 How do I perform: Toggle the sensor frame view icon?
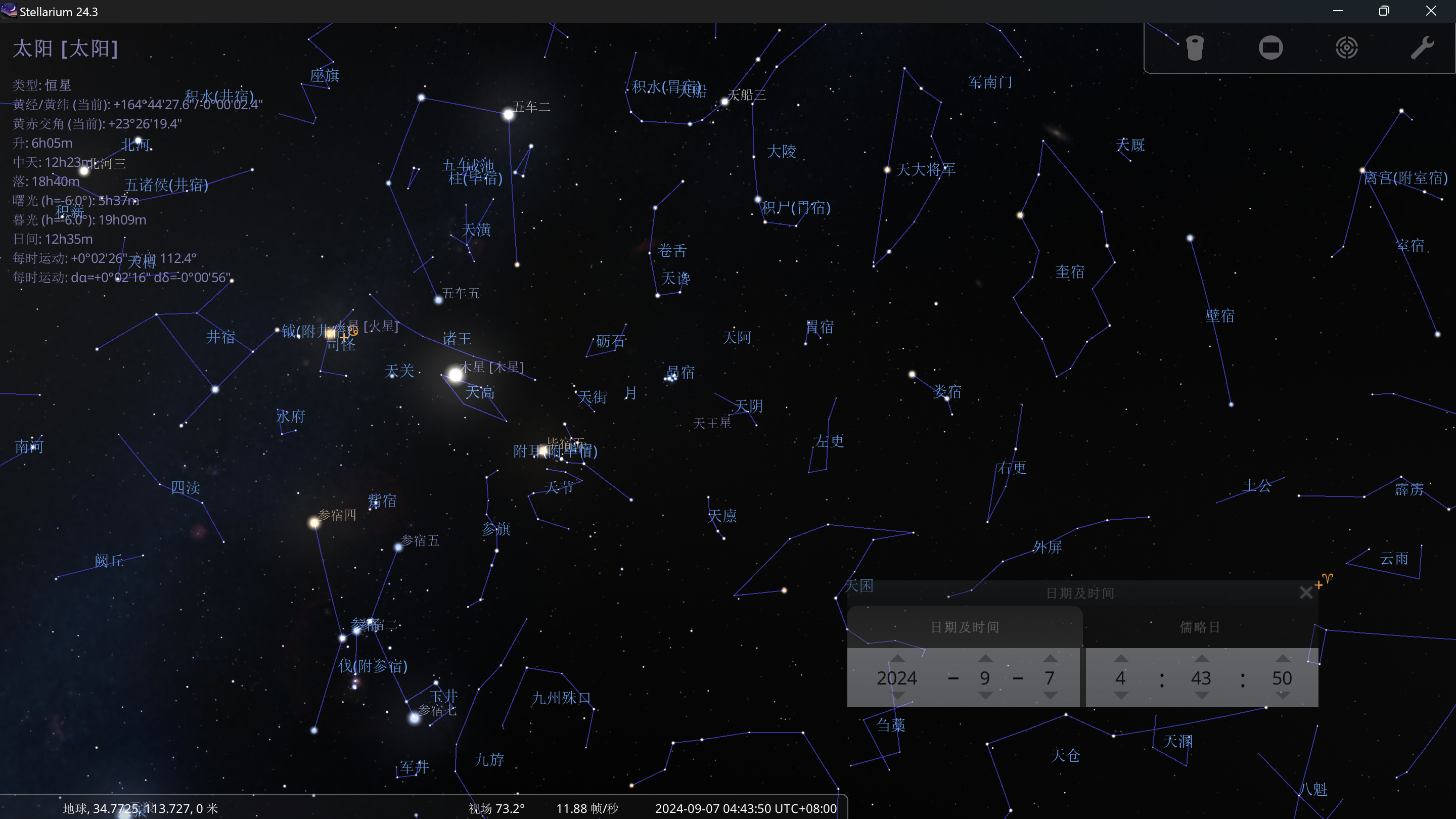(x=1270, y=48)
